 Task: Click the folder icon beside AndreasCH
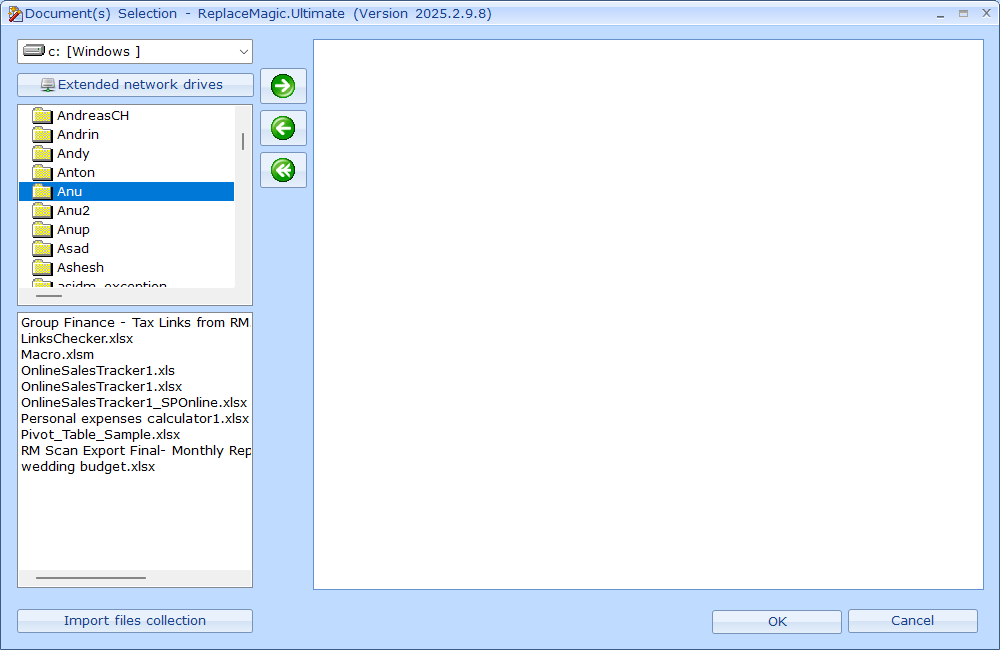[x=42, y=116]
